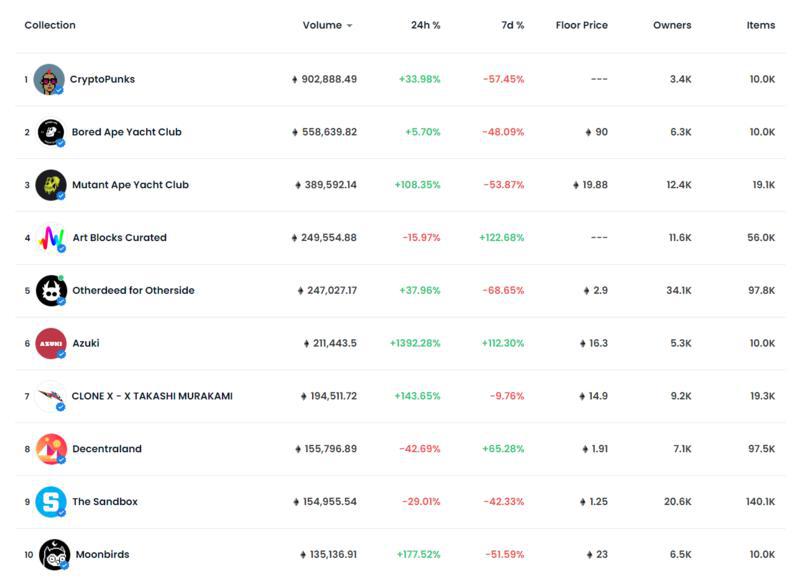The width and height of the screenshot is (800, 579).
Task: Click the Collection column header
Action: (50, 25)
